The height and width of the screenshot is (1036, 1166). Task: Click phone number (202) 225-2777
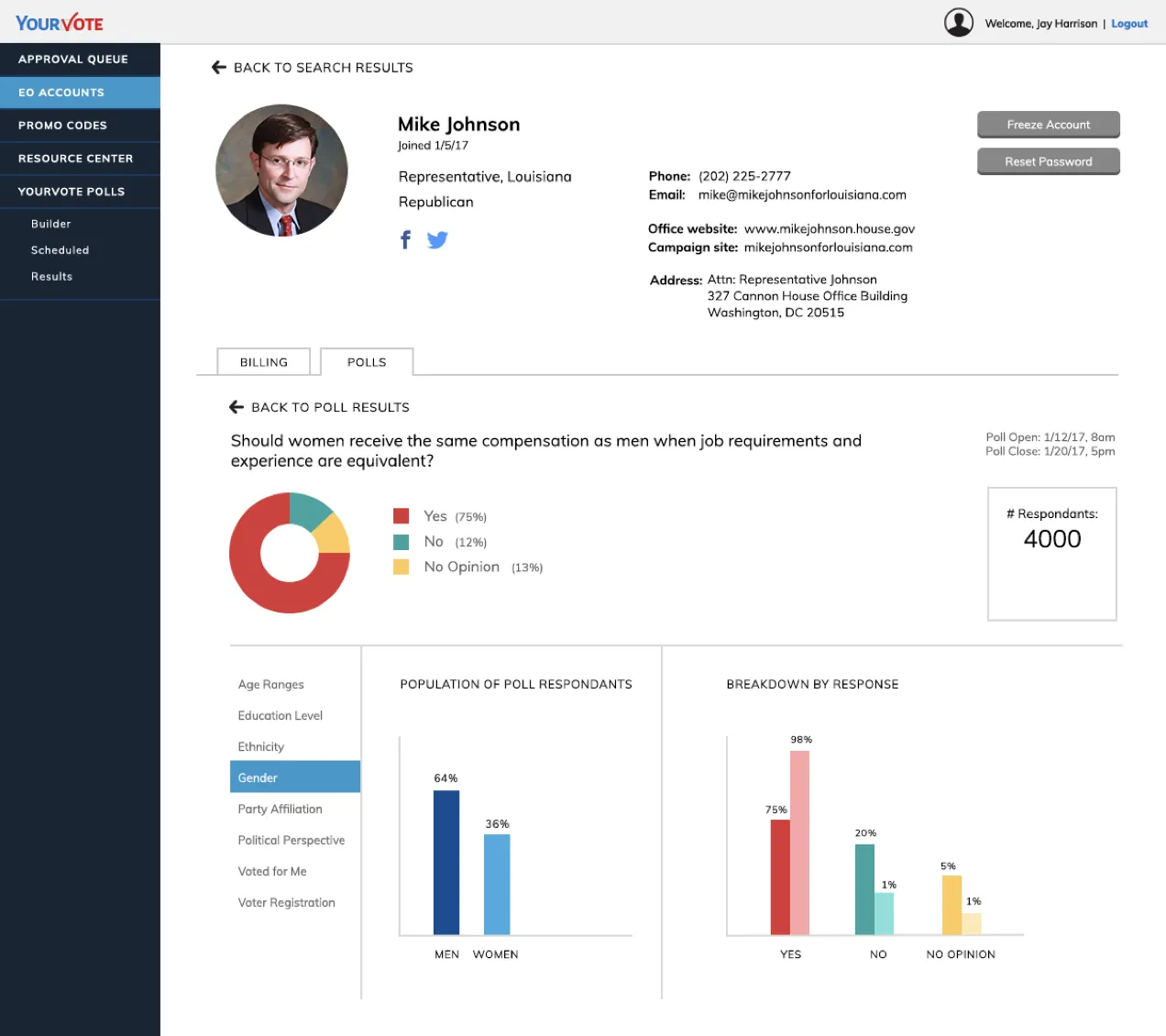[x=744, y=177]
